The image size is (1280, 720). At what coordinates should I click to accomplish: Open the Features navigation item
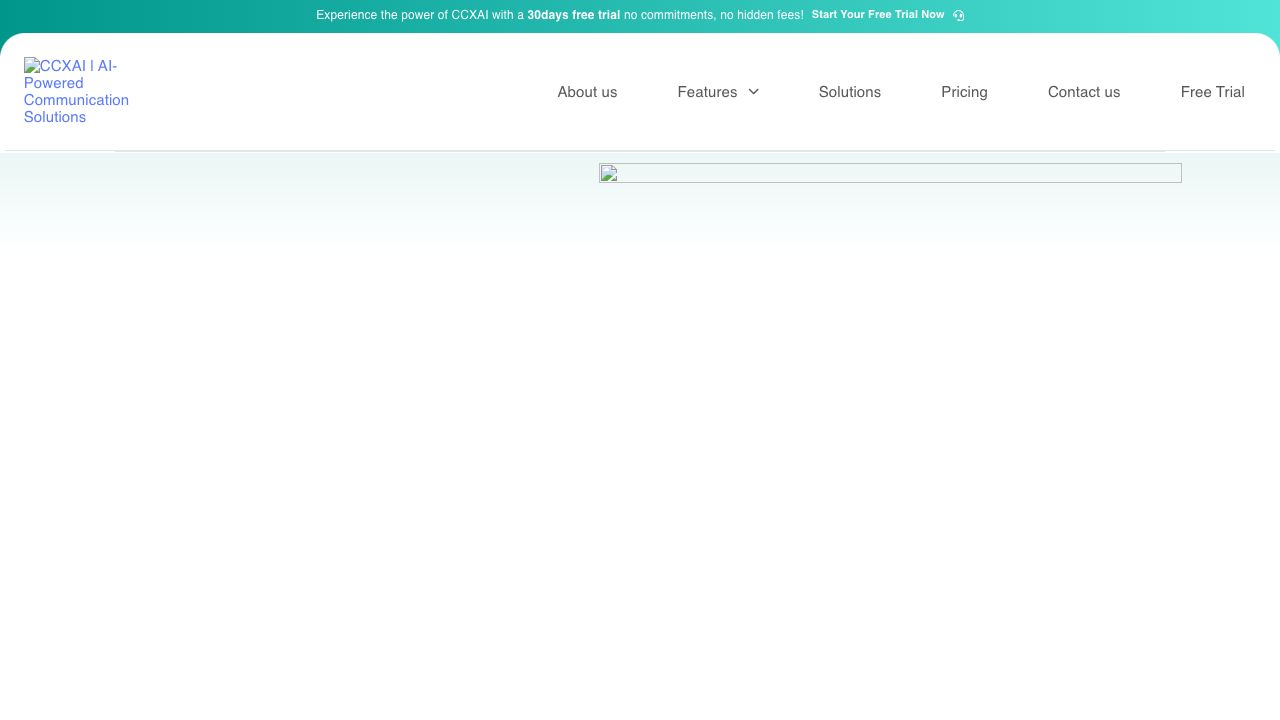[706, 92]
